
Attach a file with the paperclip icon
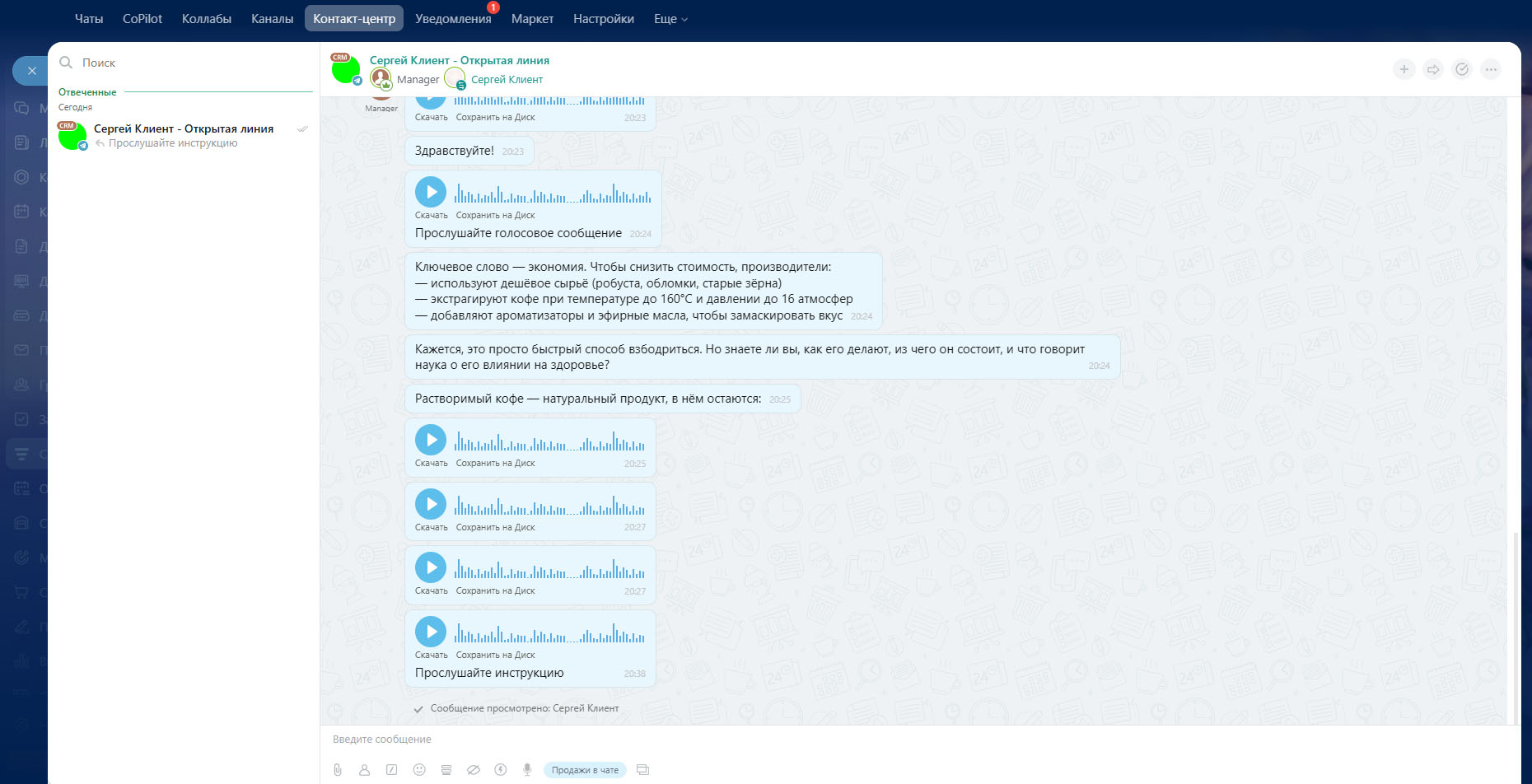[338, 770]
